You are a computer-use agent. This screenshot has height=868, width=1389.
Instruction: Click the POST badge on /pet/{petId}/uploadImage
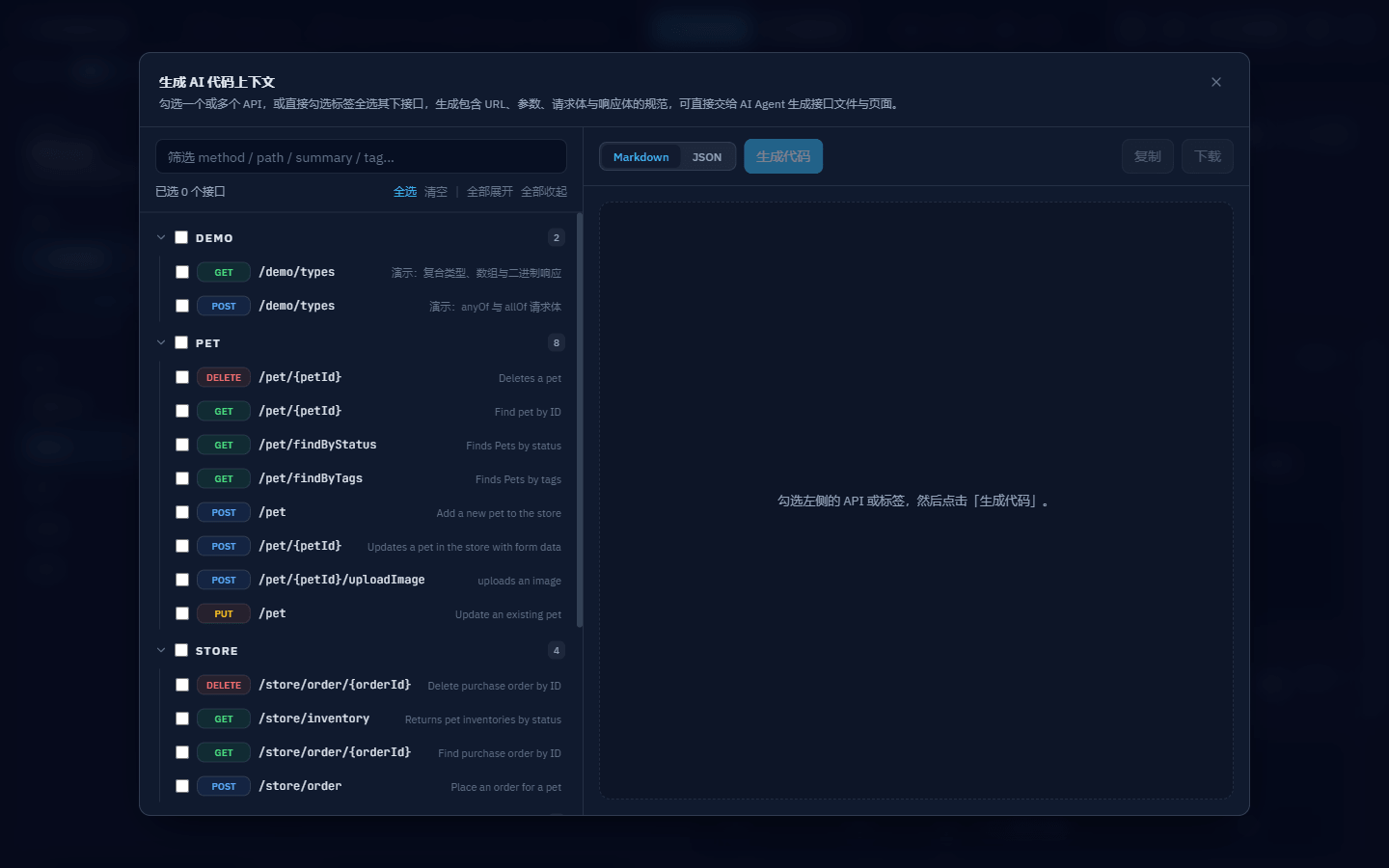point(224,580)
